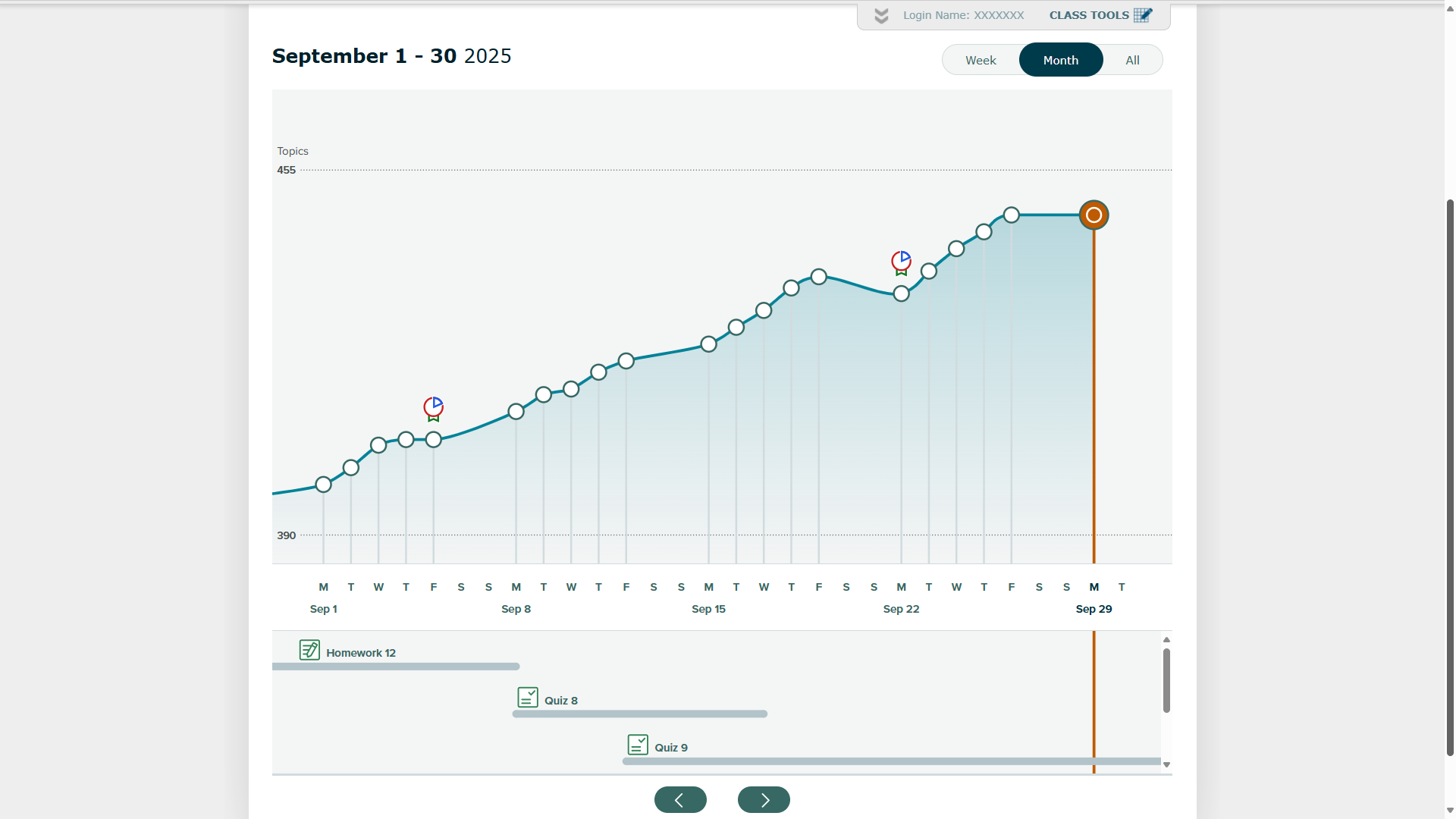The height and width of the screenshot is (819, 1456).
Task: Select the orange current-day marker on chart
Action: (1094, 215)
